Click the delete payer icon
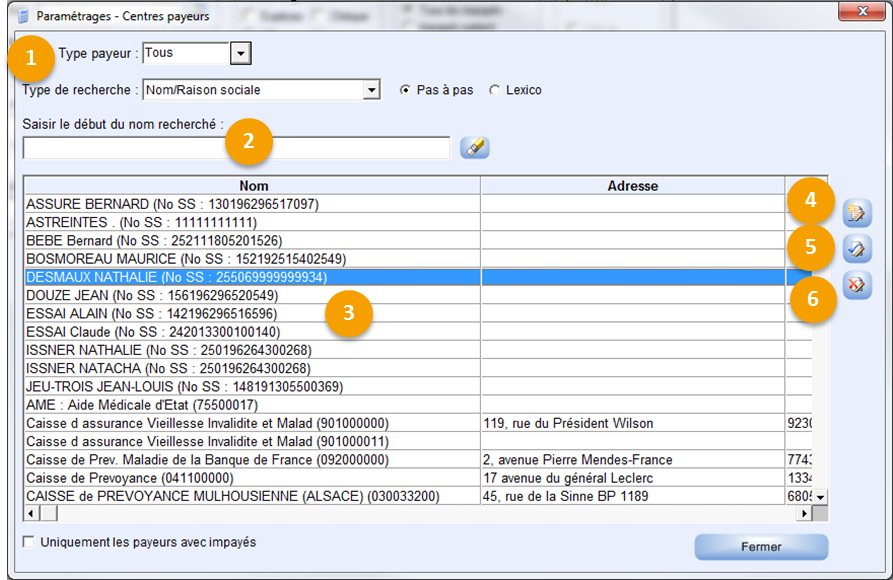Viewport: 893px width, 580px height. 857,285
